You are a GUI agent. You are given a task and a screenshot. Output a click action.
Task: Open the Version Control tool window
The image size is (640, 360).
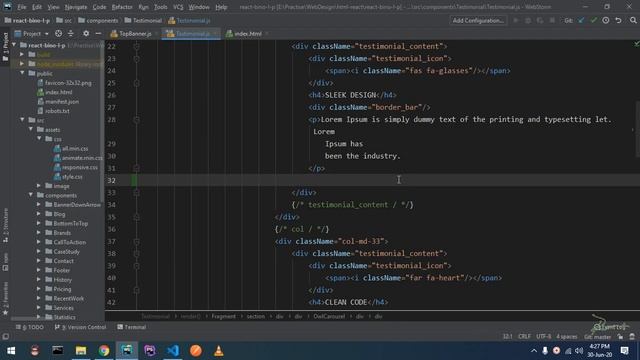(80, 327)
